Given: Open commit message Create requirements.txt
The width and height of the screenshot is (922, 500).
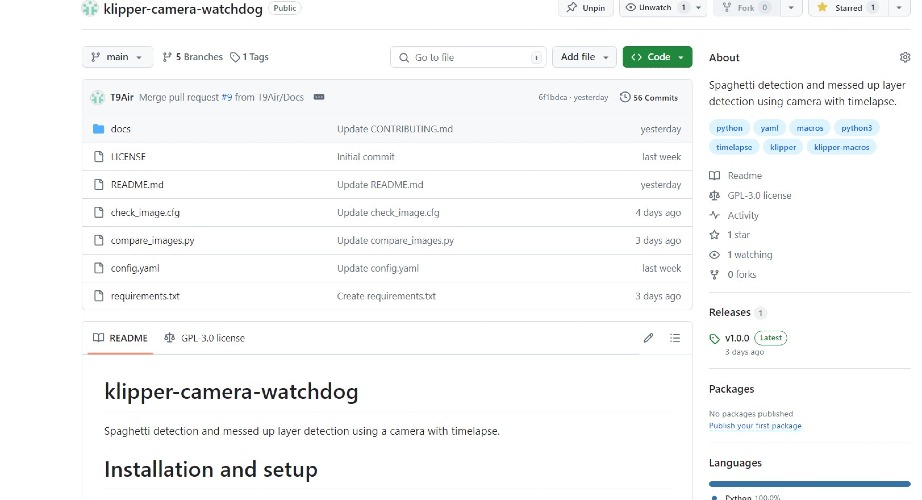Looking at the screenshot, I should pos(386,296).
